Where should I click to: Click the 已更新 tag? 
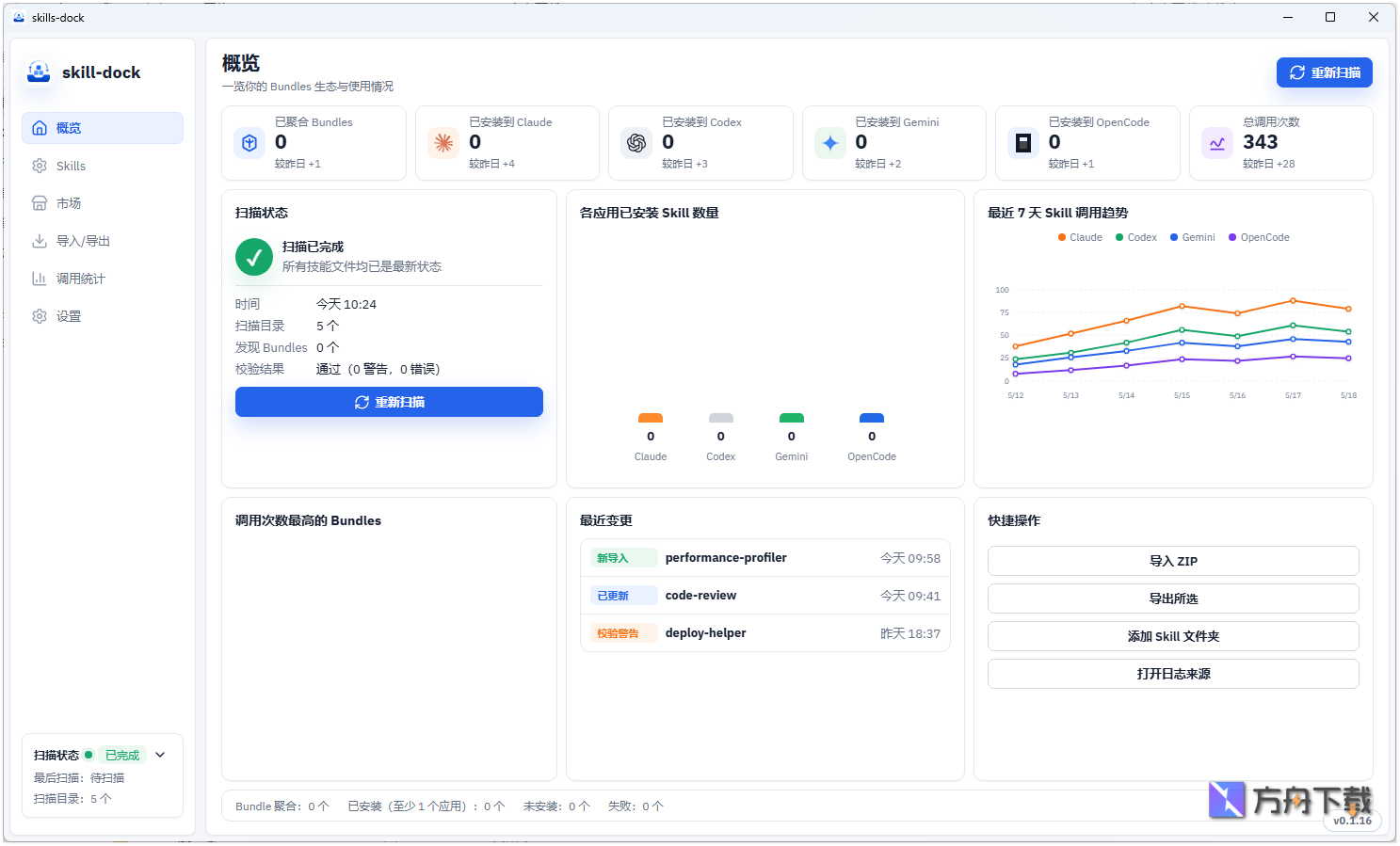point(623,596)
